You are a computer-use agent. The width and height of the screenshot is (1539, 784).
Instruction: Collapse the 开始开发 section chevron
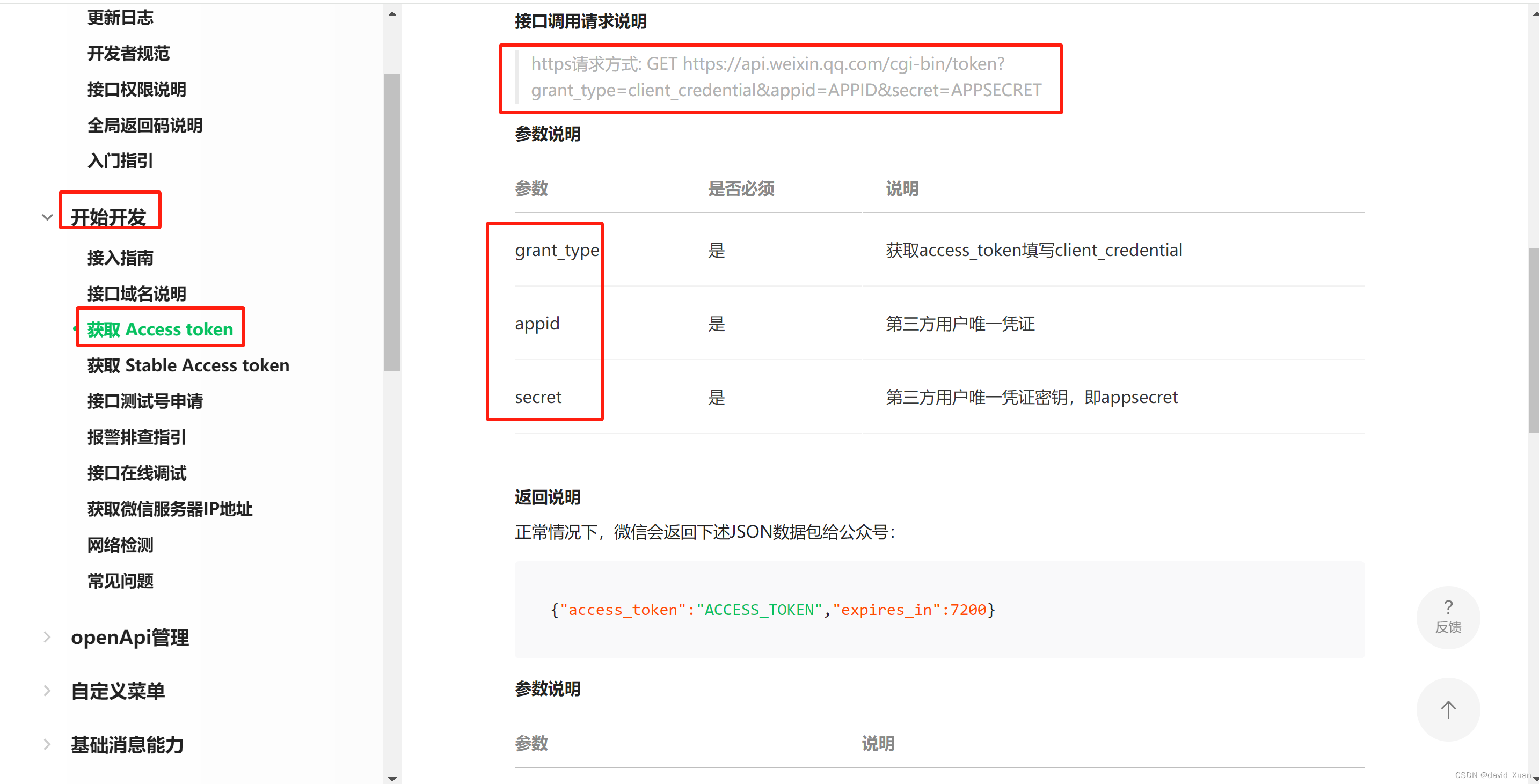[x=47, y=217]
